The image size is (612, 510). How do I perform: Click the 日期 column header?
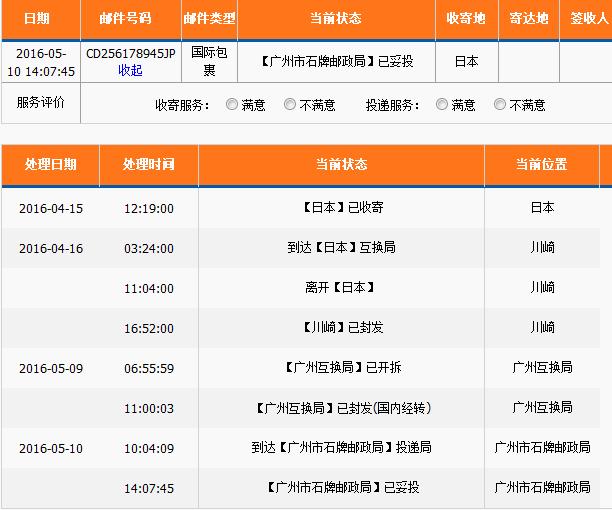click(37, 18)
